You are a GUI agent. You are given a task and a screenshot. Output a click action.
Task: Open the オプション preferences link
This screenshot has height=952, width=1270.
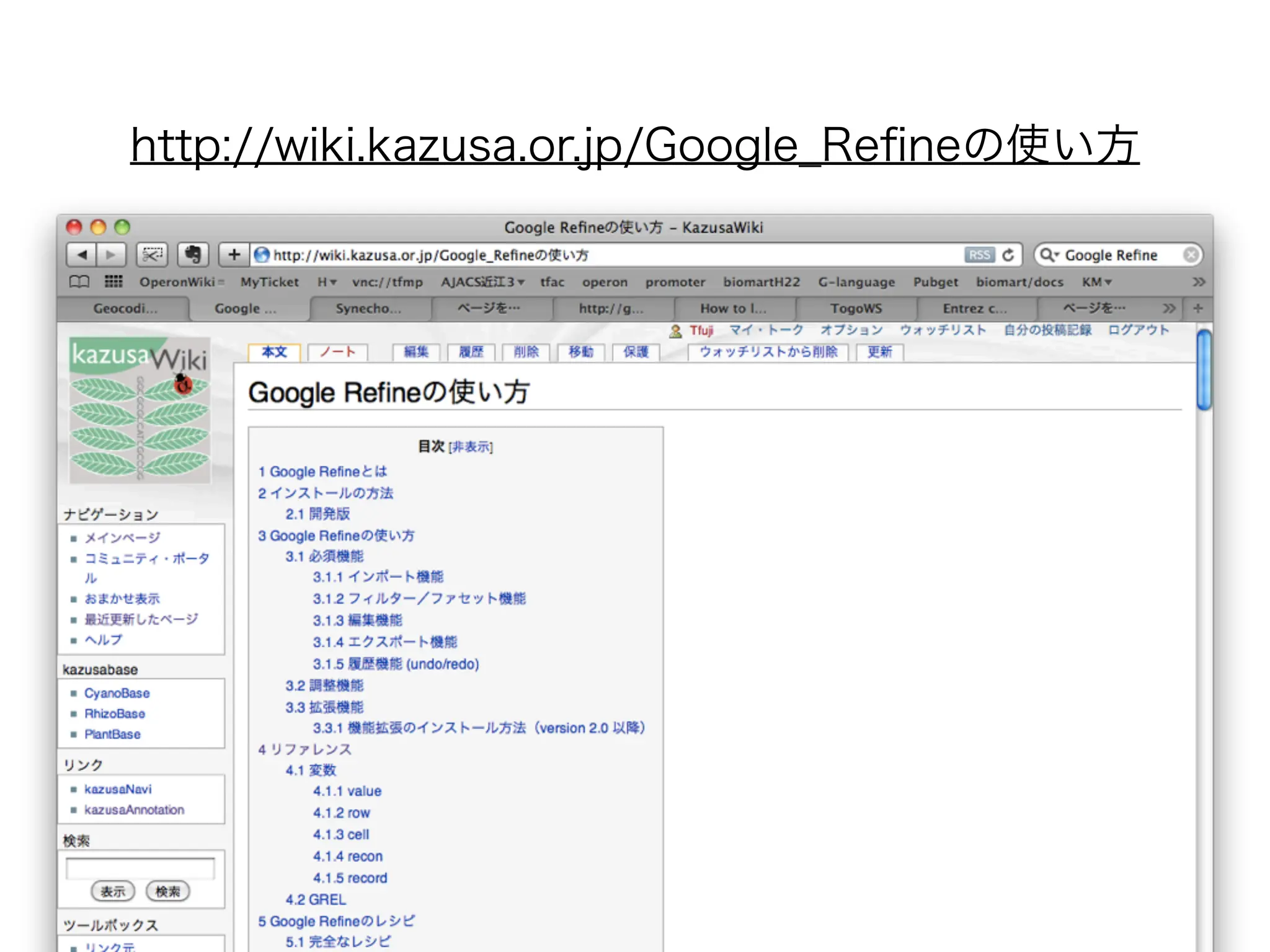(851, 330)
